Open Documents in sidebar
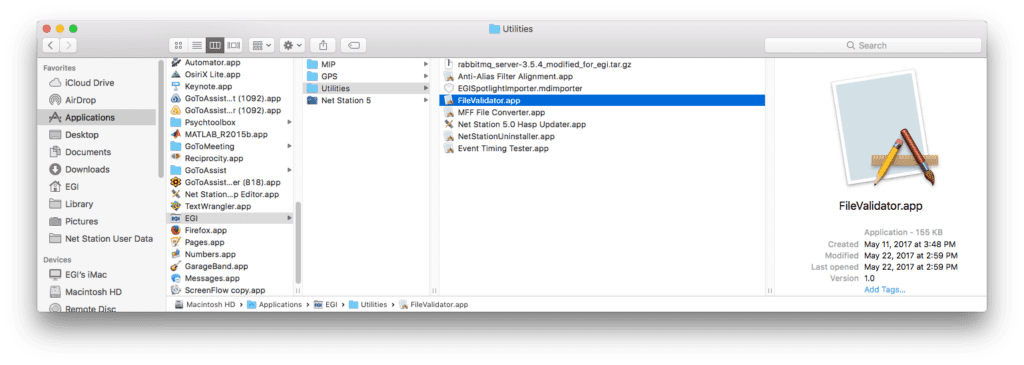 (98, 152)
